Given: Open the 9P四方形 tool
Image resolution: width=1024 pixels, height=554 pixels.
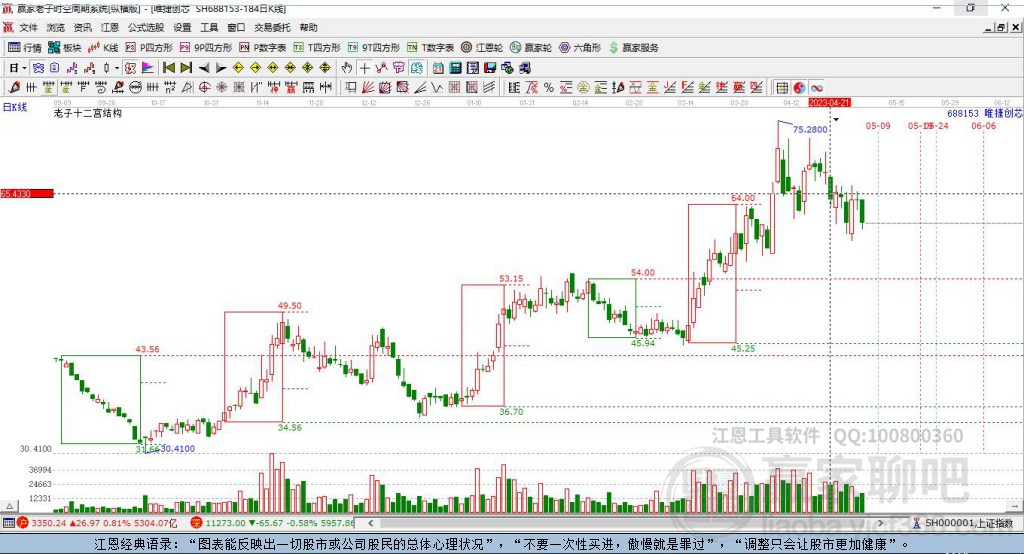Looking at the screenshot, I should [x=206, y=48].
